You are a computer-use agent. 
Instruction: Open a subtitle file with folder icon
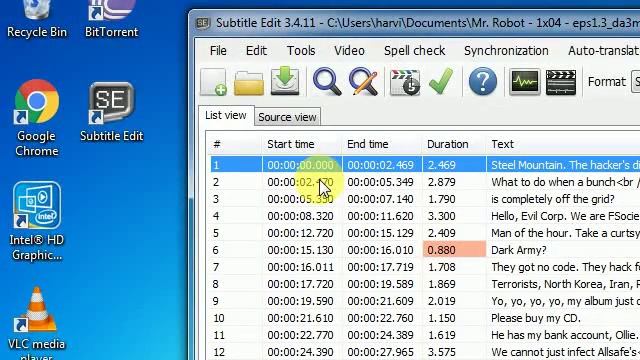[249, 82]
